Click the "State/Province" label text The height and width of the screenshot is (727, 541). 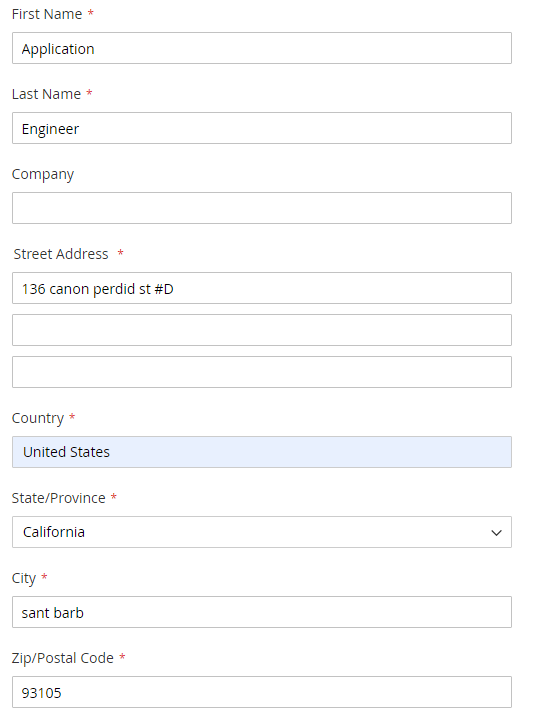coord(58,498)
